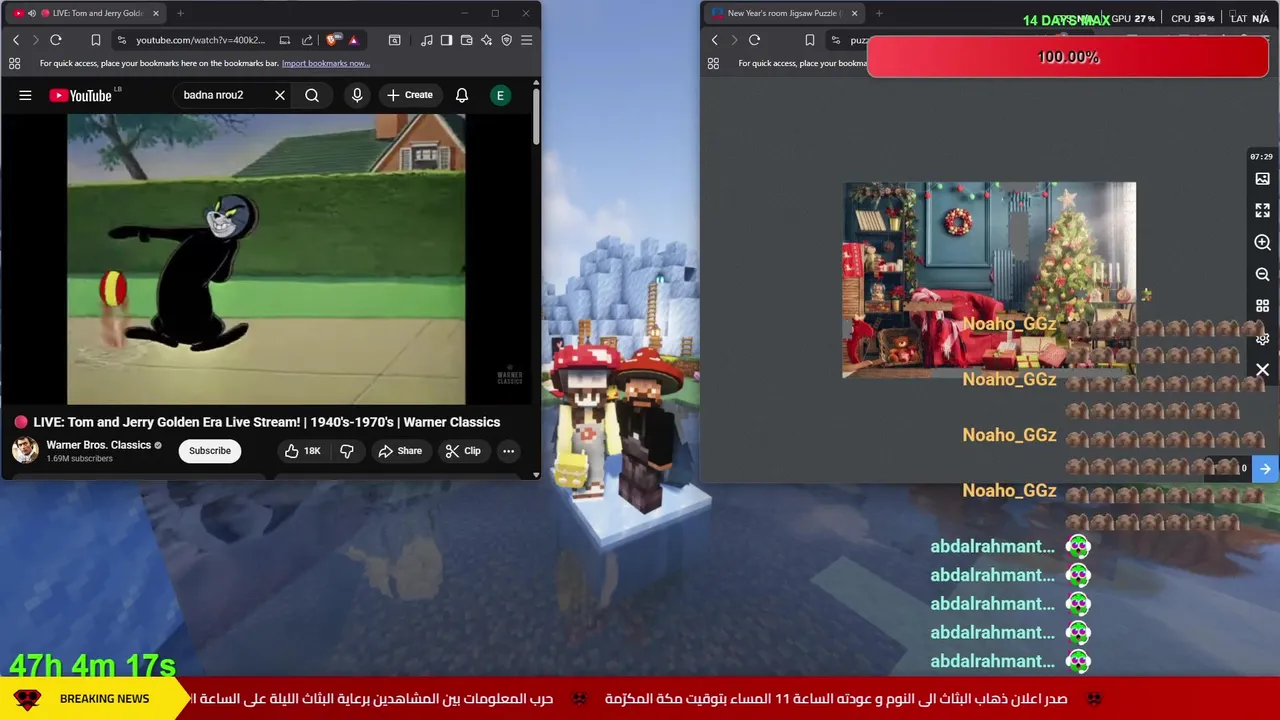Open apps grid icon in puzzle window bookmarks bar
The image size is (1280, 720).
click(713, 63)
